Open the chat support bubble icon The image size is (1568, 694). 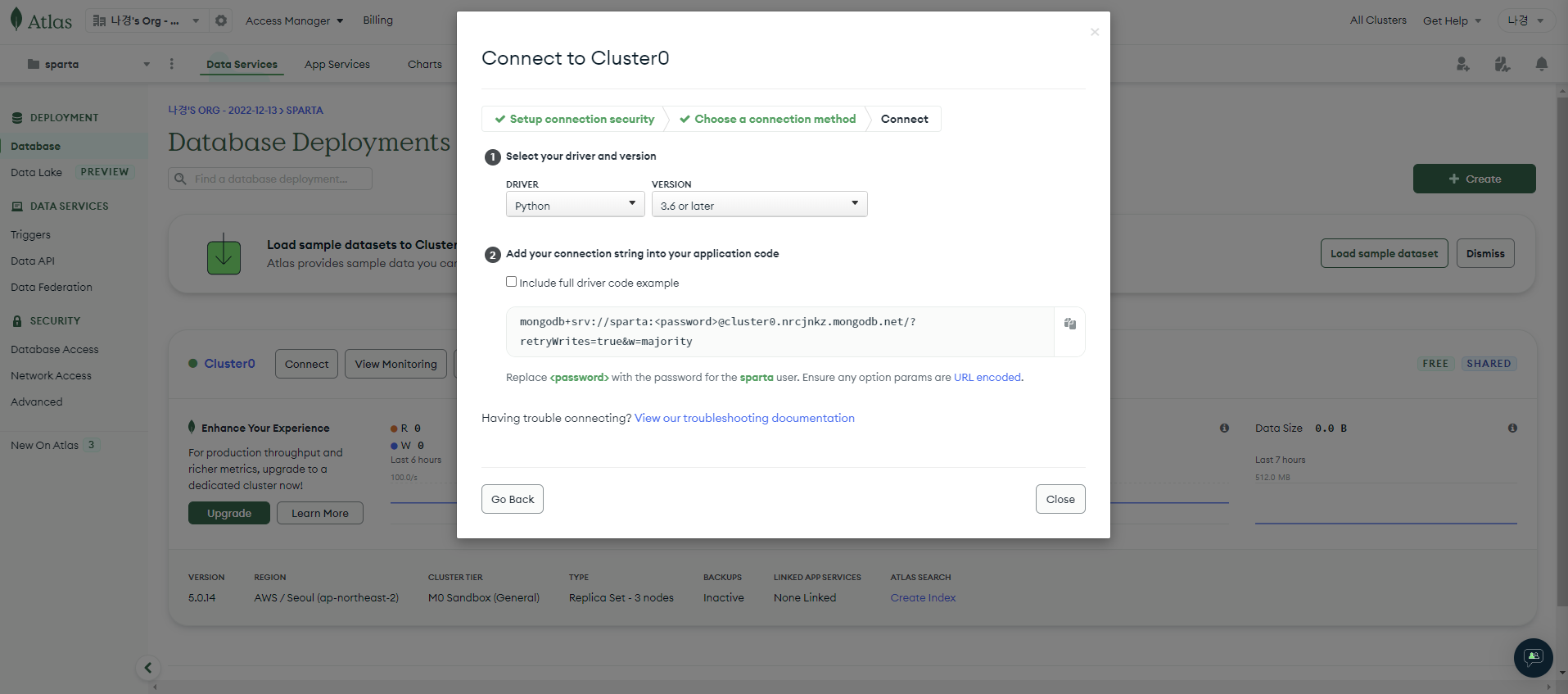[x=1534, y=658]
